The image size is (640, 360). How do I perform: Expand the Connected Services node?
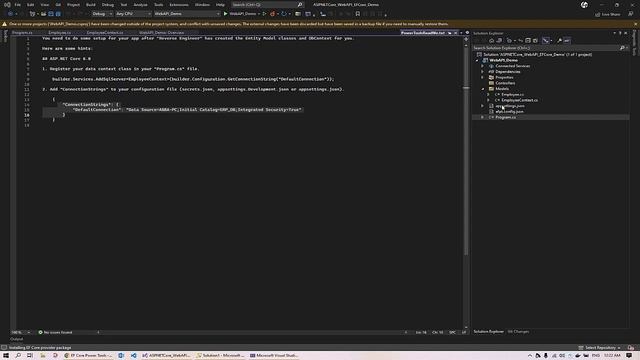[x=483, y=66]
